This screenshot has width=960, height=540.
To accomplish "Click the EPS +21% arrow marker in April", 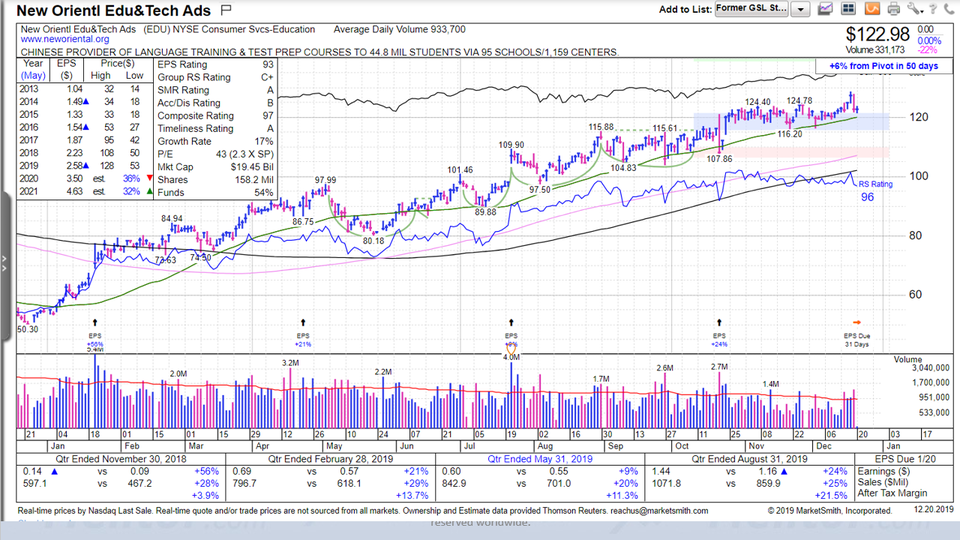I will click(x=303, y=322).
